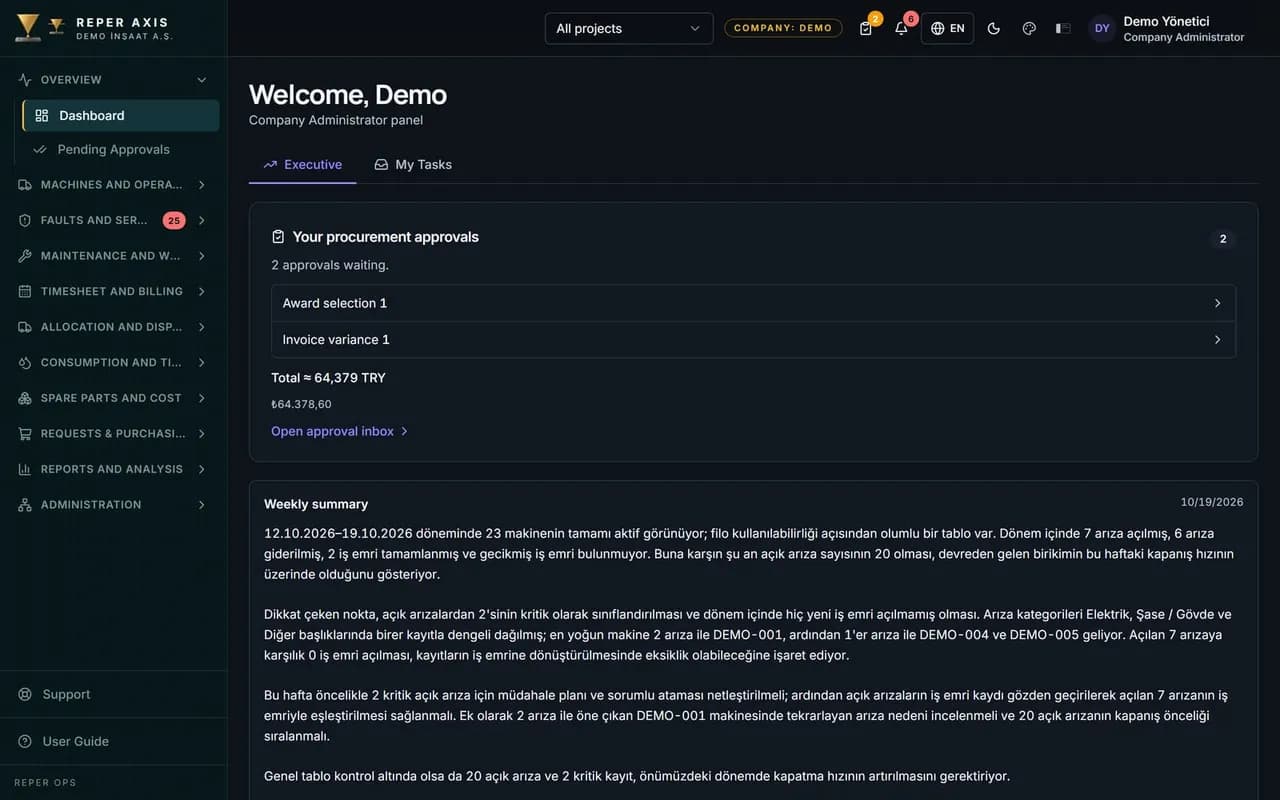Open the Invoice variance 1 row
The width and height of the screenshot is (1280, 800).
(753, 340)
